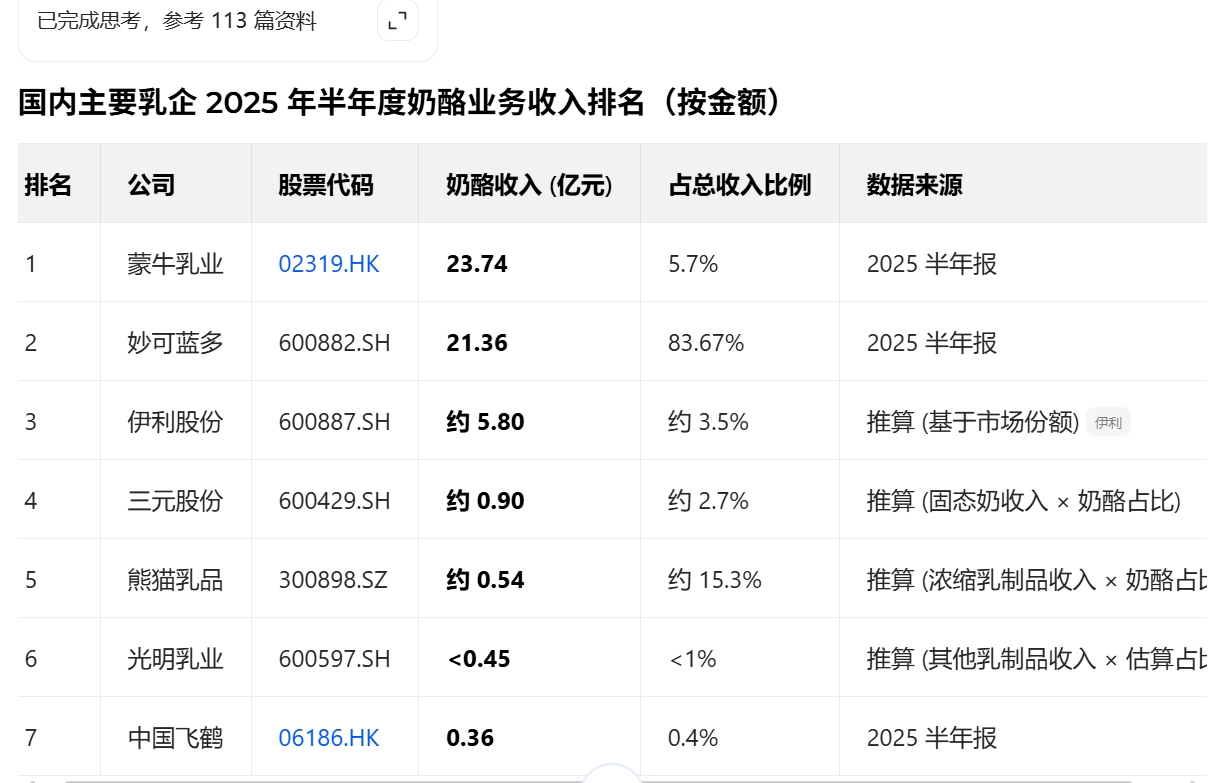The width and height of the screenshot is (1221, 783).
Task: Select the 蒙牛乳业 company cell
Action: click(176, 264)
